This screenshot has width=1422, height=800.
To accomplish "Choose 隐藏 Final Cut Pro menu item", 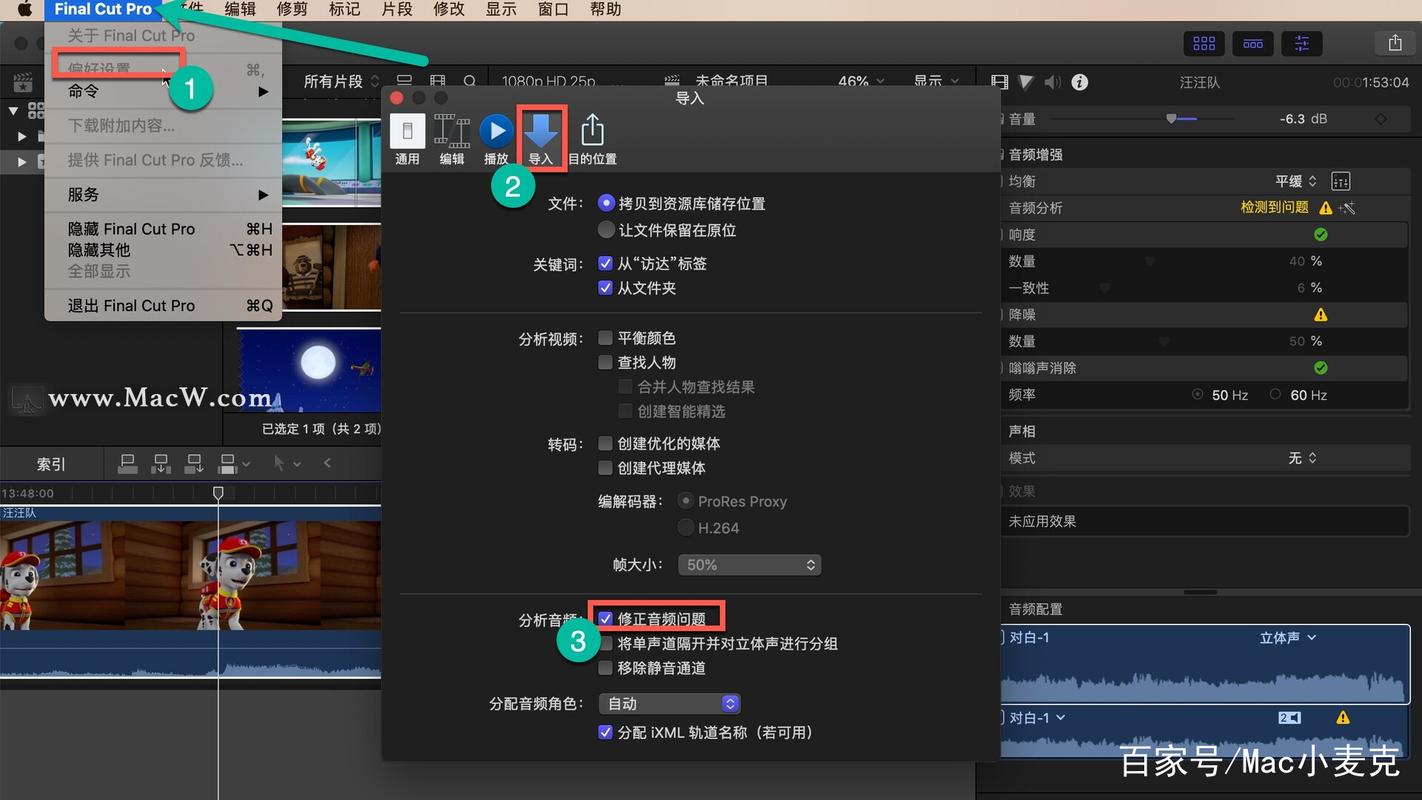I will tap(163, 229).
